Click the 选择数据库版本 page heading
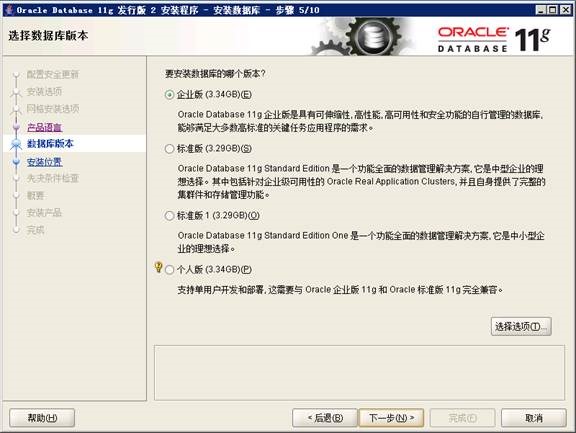This screenshot has width=576, height=433. click(x=48, y=36)
